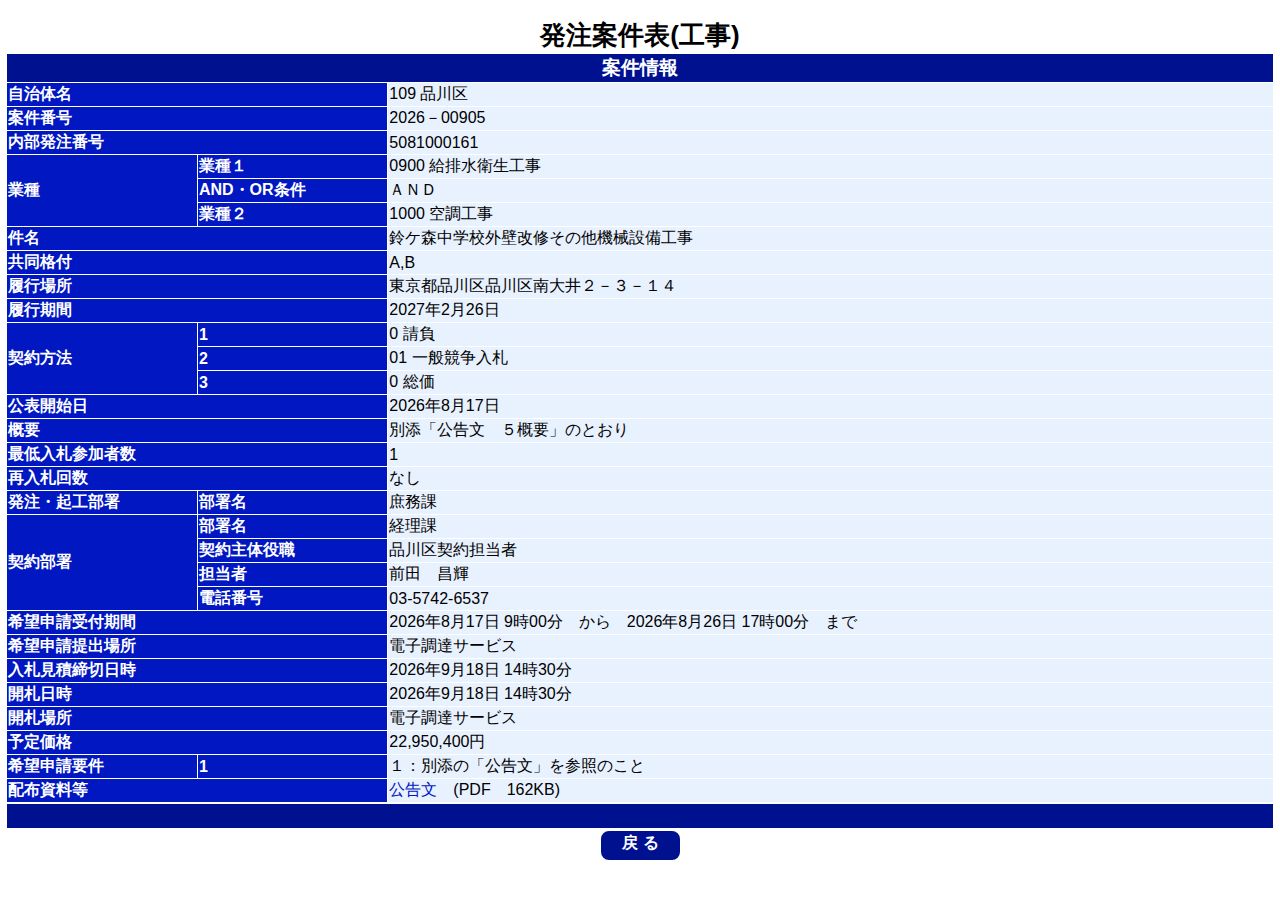The image size is (1280, 900).
Task: Click the value 0 総価
Action: point(412,382)
